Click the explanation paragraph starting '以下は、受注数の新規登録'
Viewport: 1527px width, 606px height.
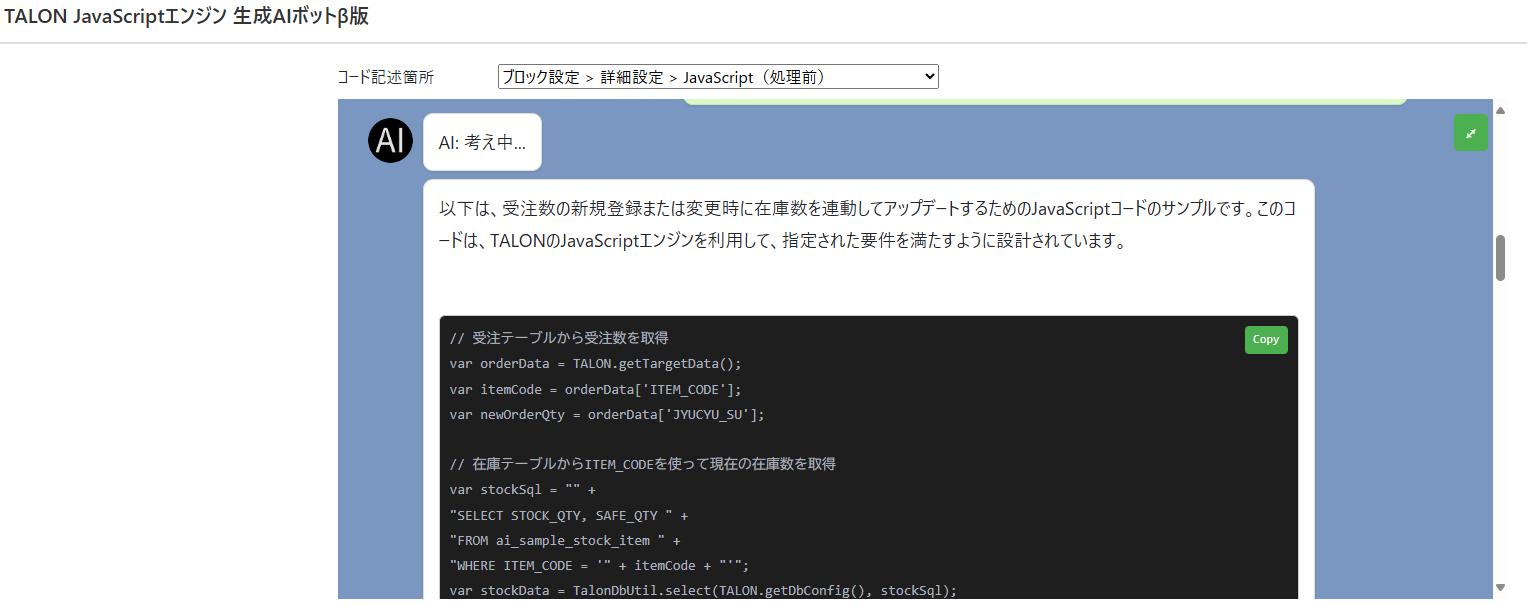(868, 225)
